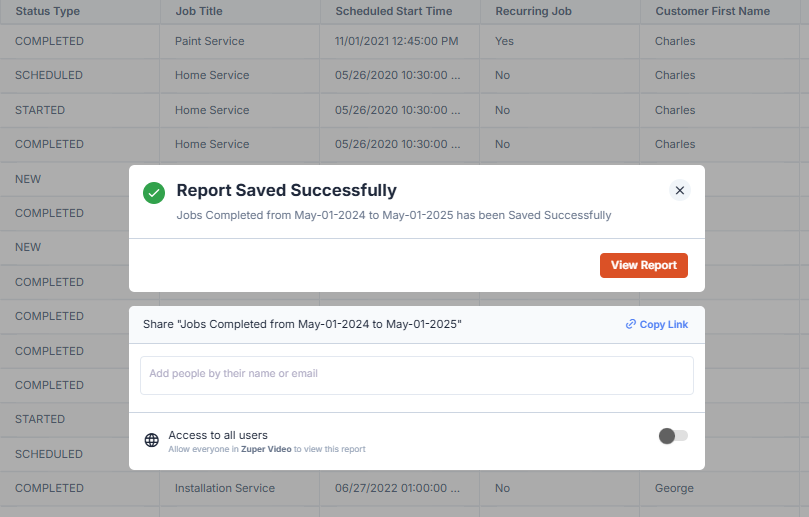Click the saved report confirmation message text

pyautogui.click(x=394, y=215)
